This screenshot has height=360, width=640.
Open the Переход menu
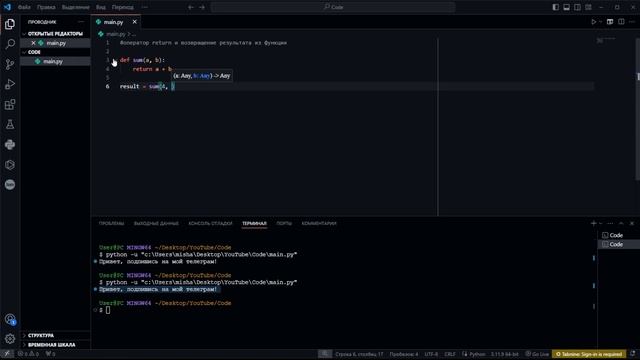coord(122,7)
